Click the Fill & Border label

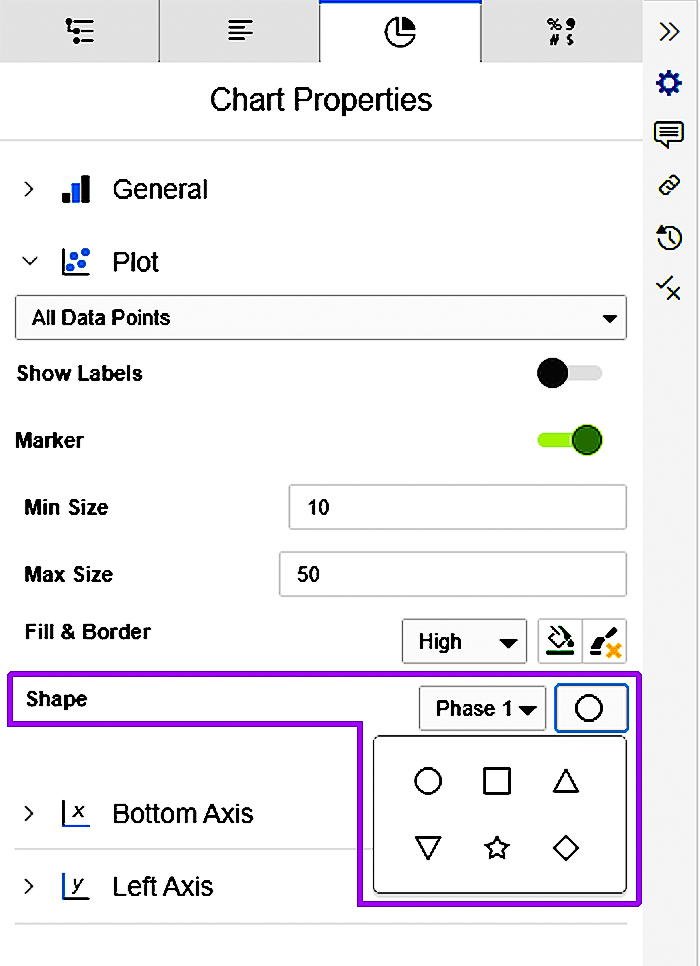click(88, 632)
